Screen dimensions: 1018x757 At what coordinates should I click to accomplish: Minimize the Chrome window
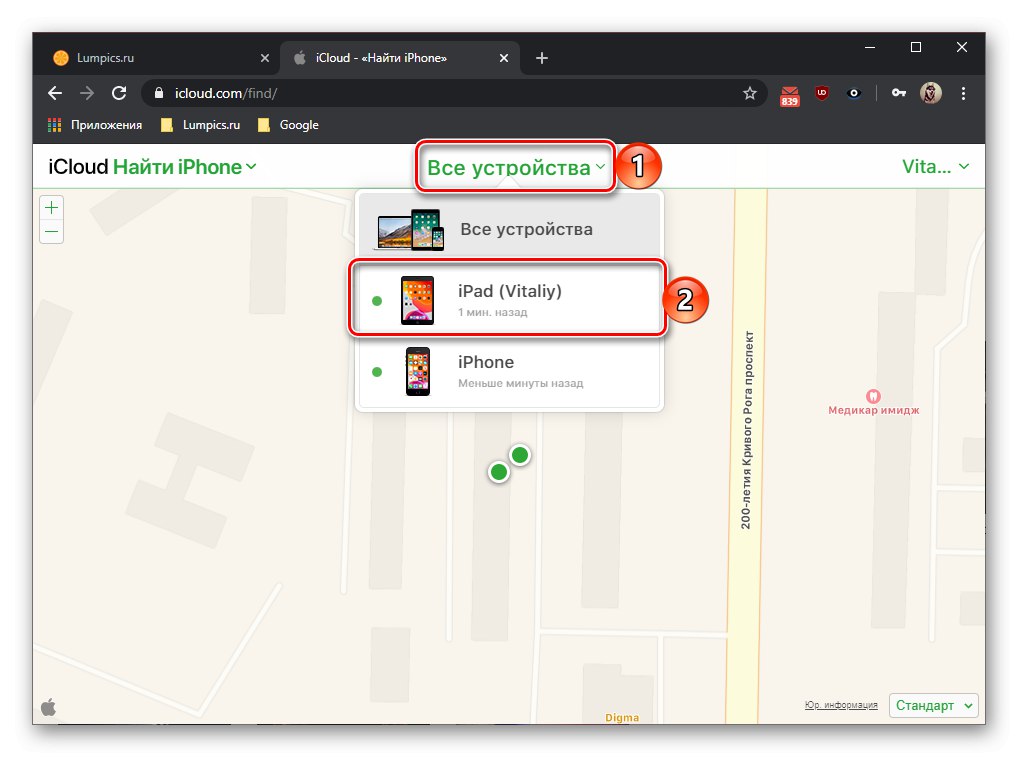pos(870,47)
